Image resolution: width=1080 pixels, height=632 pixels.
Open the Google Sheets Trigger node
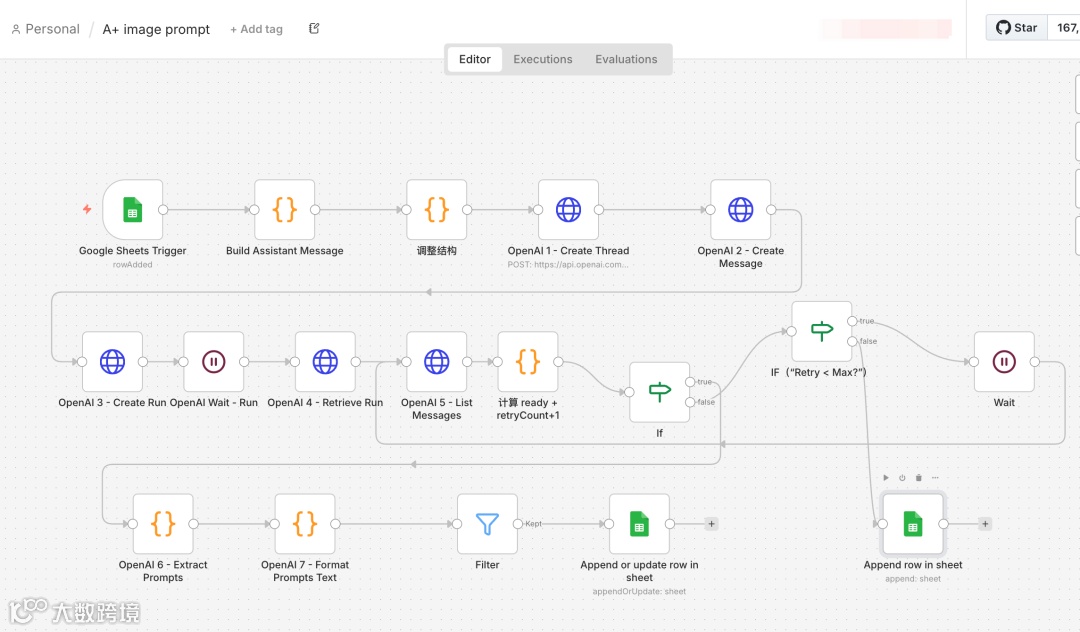tap(132, 209)
